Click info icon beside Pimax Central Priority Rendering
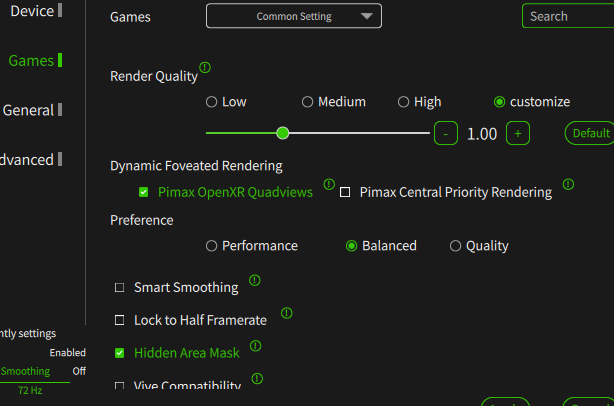The width and height of the screenshot is (614, 406). click(568, 185)
